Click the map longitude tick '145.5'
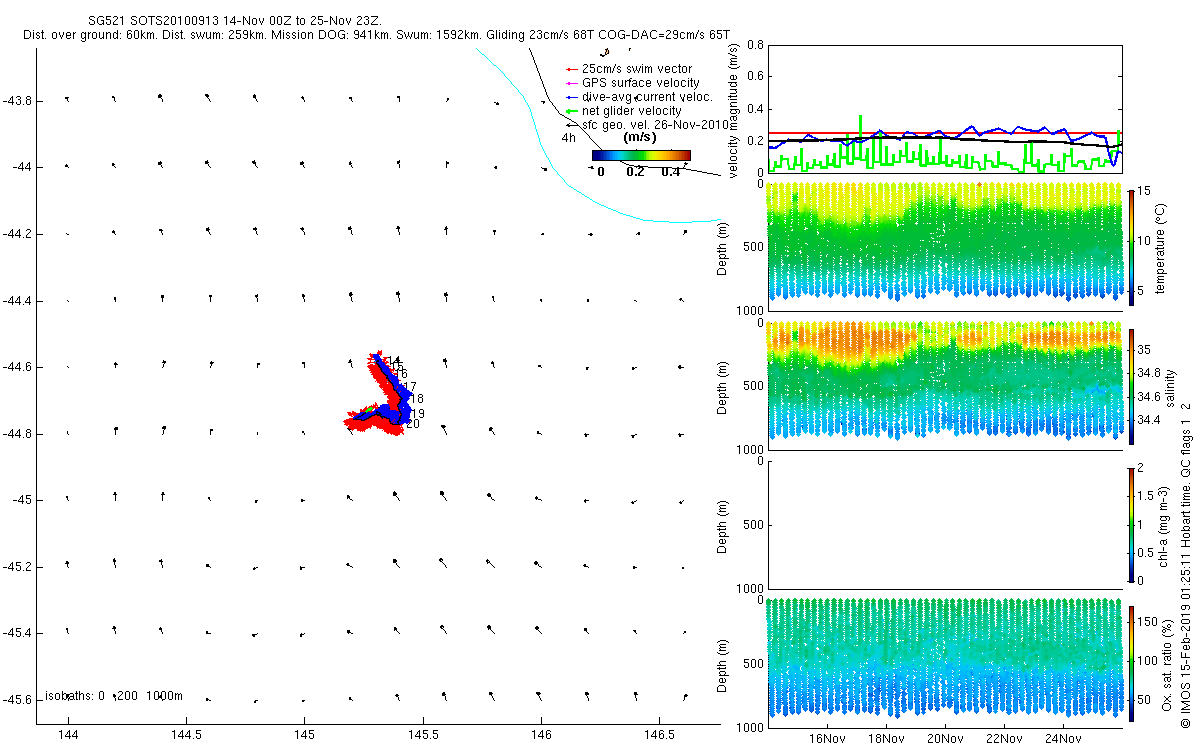The image size is (1200, 750). (422, 734)
